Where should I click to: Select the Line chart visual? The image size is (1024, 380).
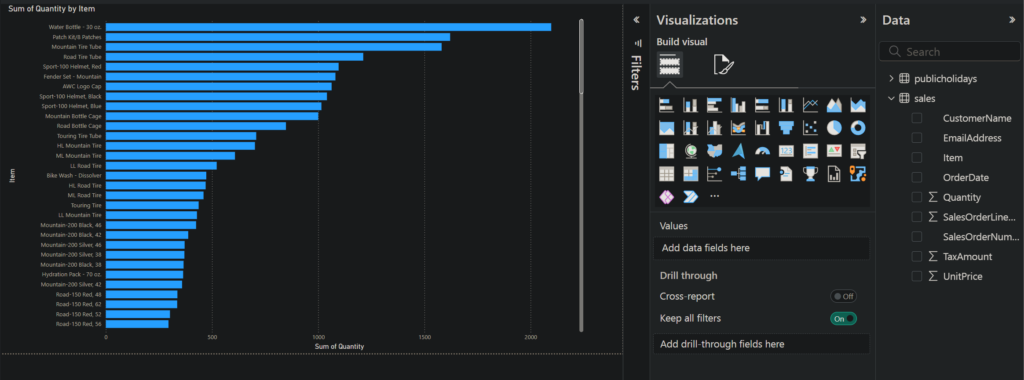point(810,105)
